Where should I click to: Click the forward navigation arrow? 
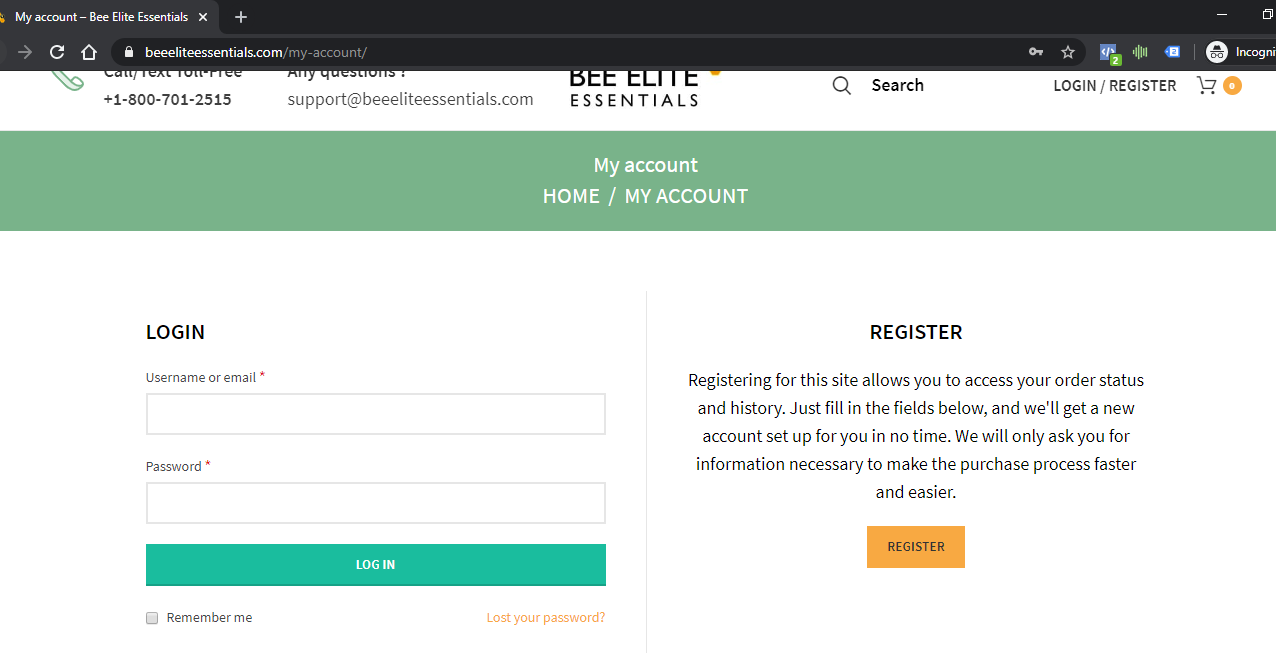(25, 52)
